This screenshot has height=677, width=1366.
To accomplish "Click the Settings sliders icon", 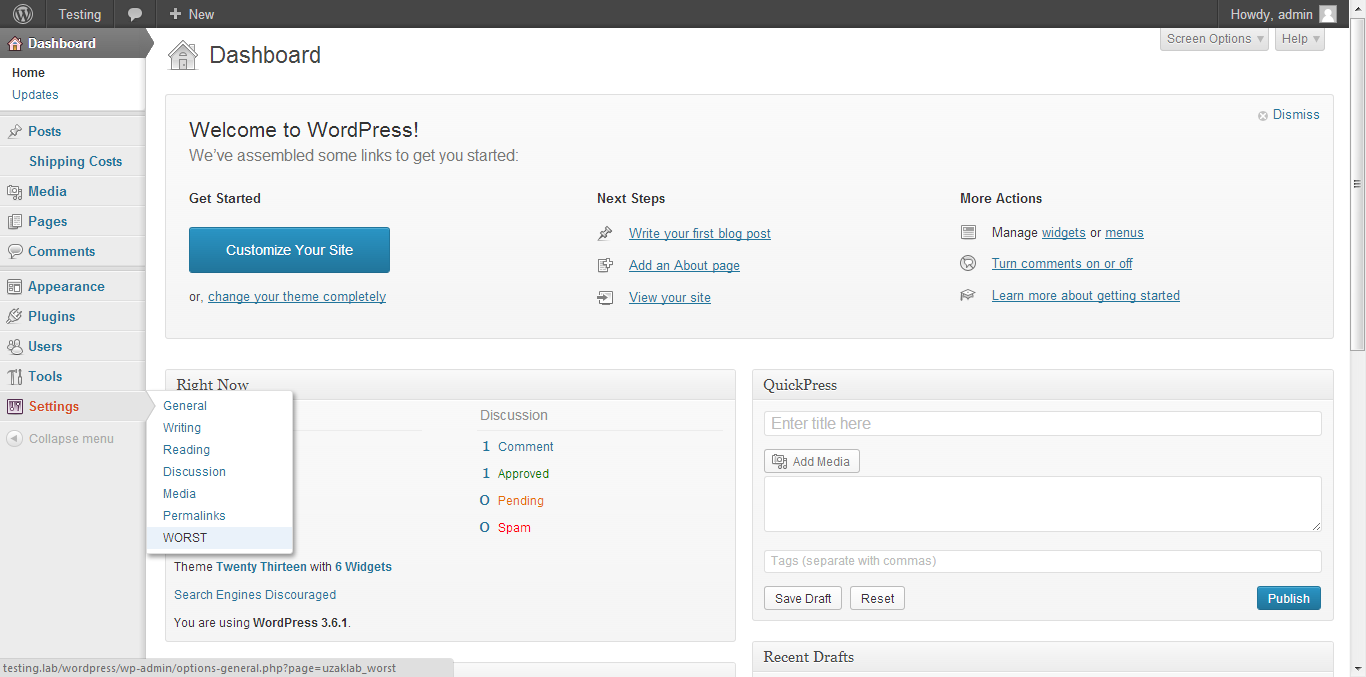I will point(14,406).
